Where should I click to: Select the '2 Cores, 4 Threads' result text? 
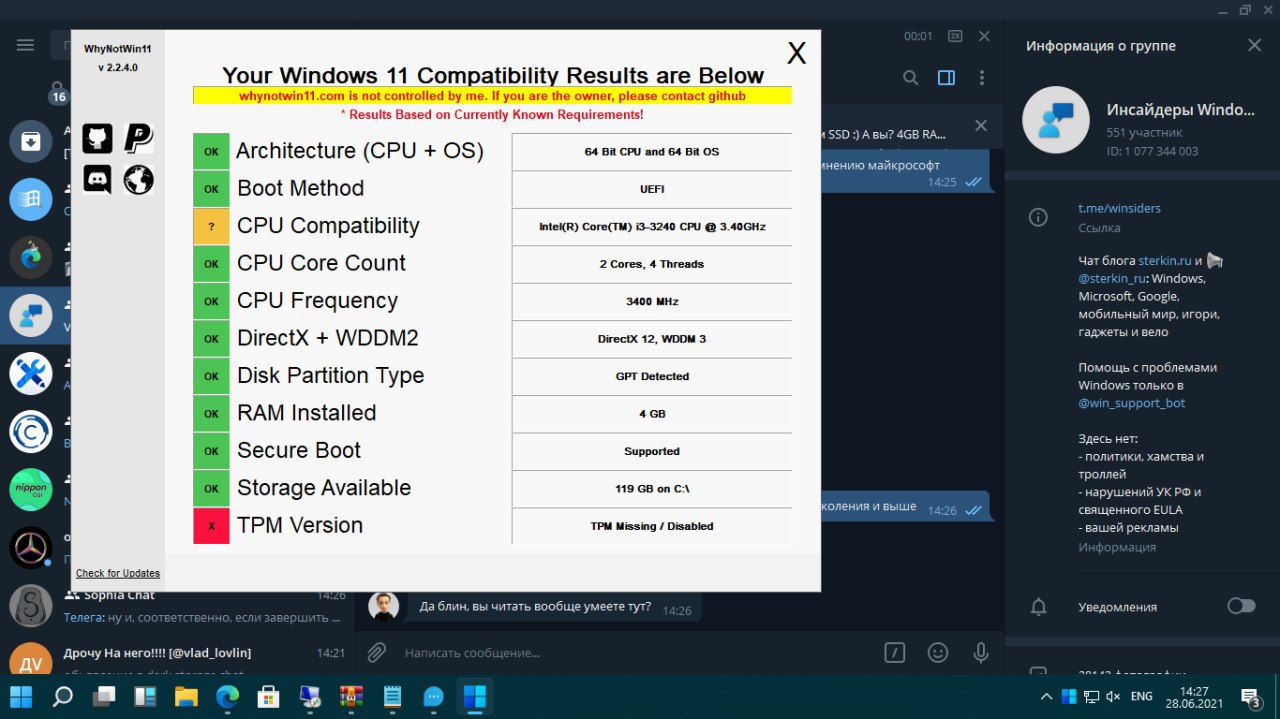pos(652,264)
